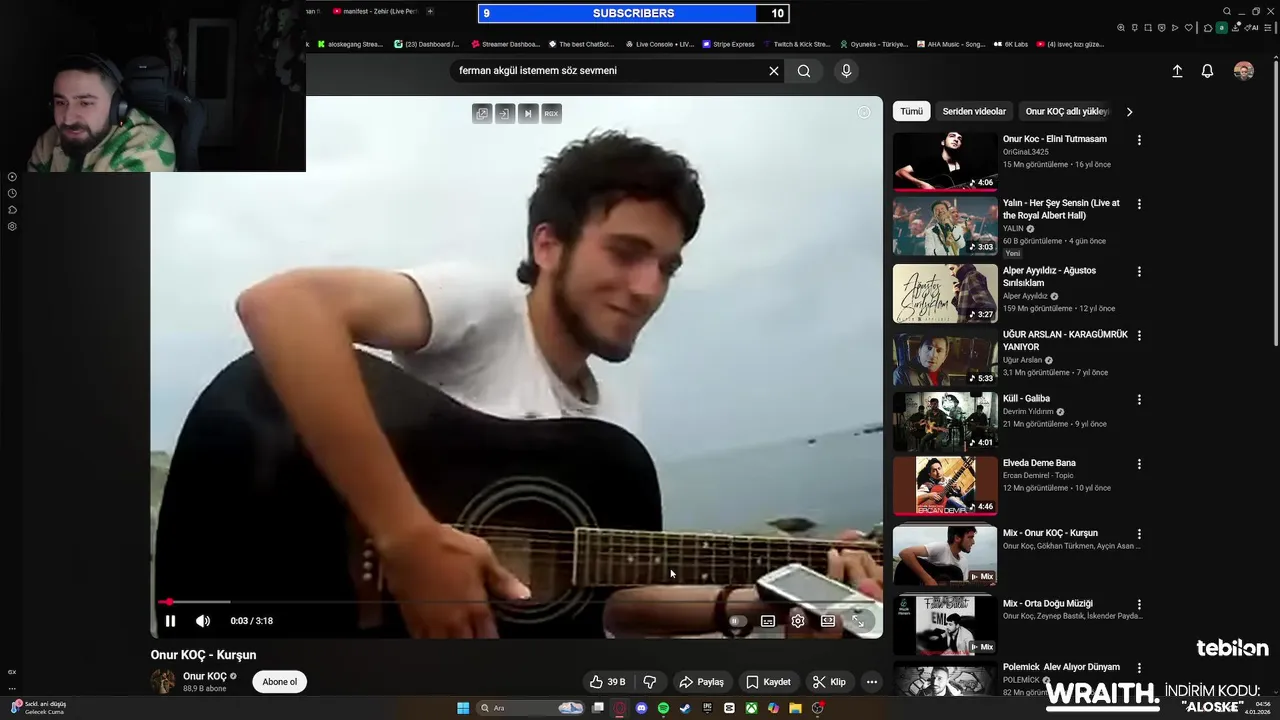Open the Xbox app from the taskbar
Screen dimensions: 1280x720
click(x=751, y=708)
